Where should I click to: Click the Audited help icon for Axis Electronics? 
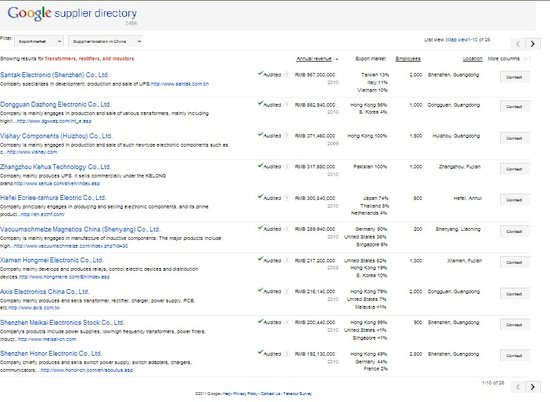(287, 292)
